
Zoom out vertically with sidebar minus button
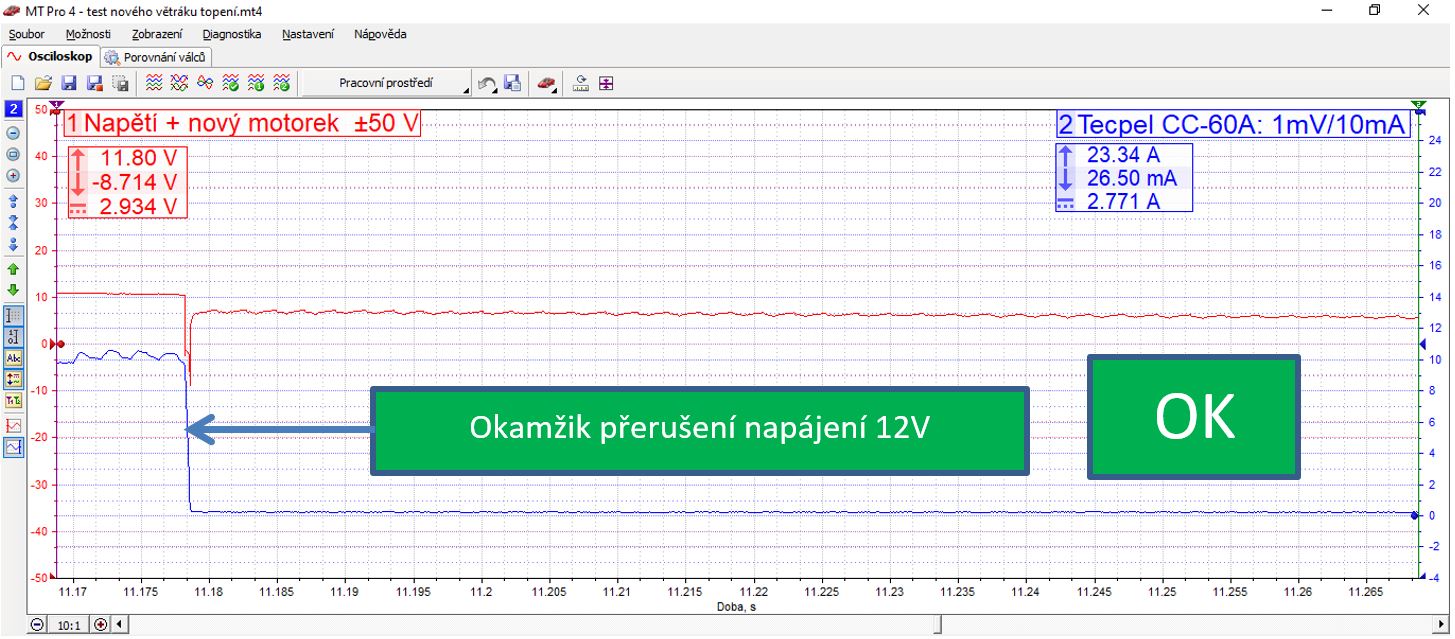(x=14, y=132)
